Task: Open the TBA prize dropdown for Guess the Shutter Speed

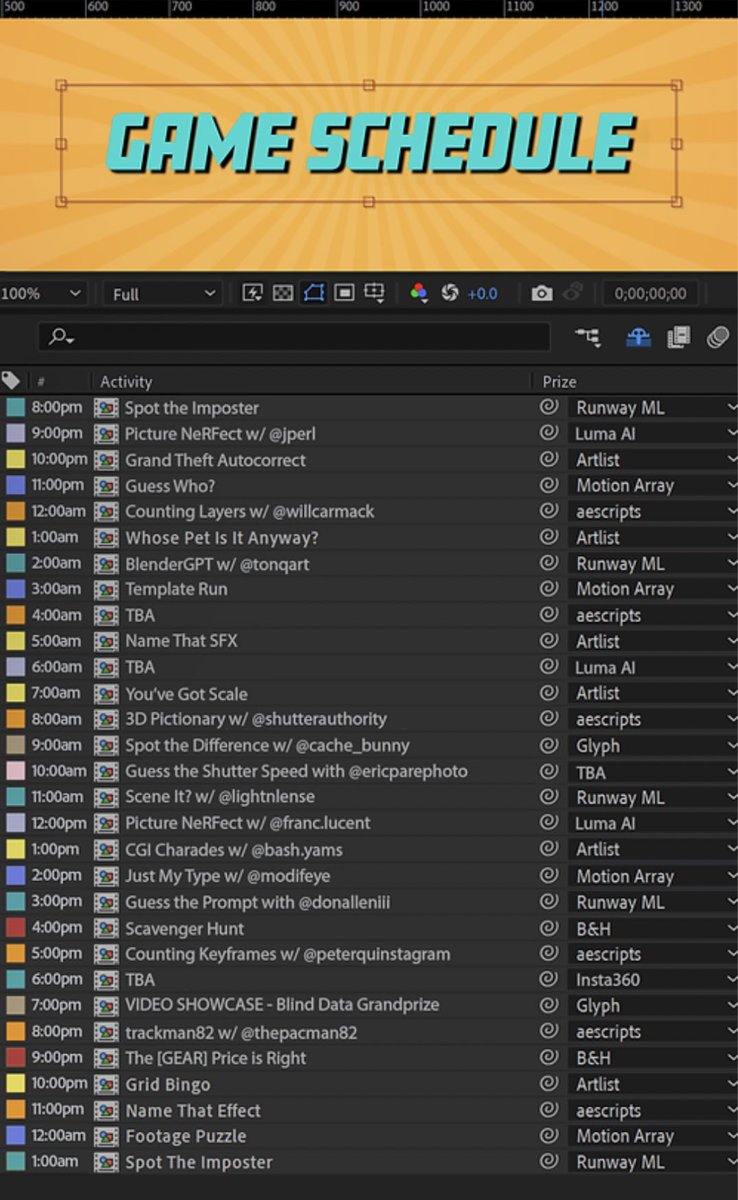Action: pyautogui.click(x=653, y=771)
